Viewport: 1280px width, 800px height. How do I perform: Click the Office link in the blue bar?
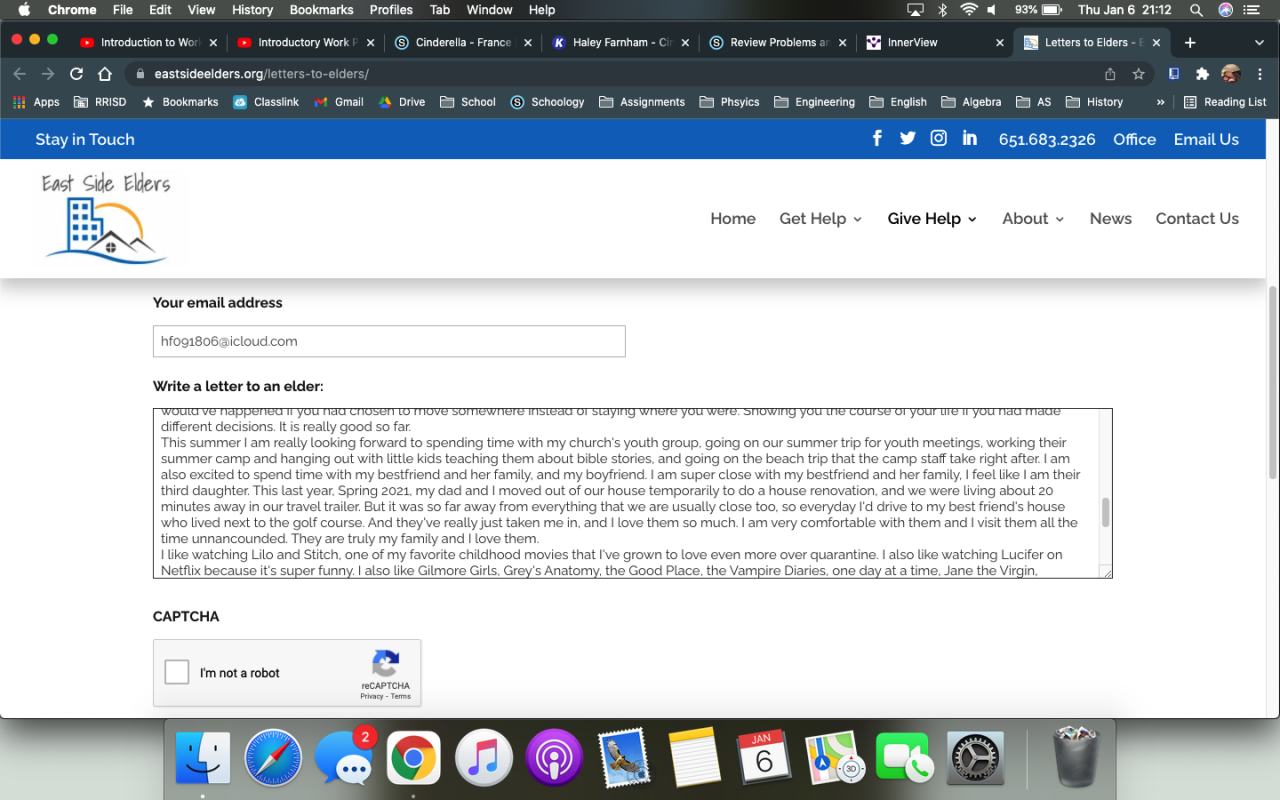1134,139
